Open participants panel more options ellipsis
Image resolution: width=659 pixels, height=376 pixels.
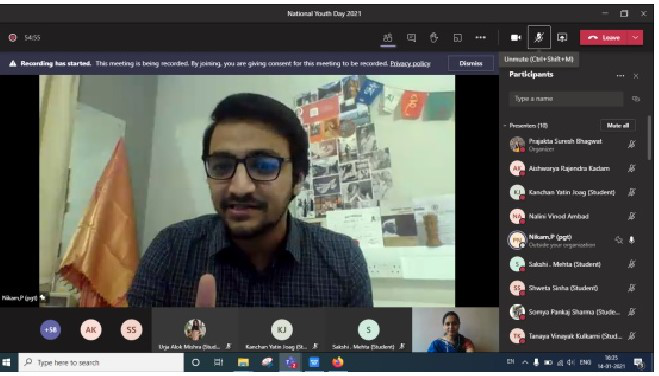tap(620, 76)
